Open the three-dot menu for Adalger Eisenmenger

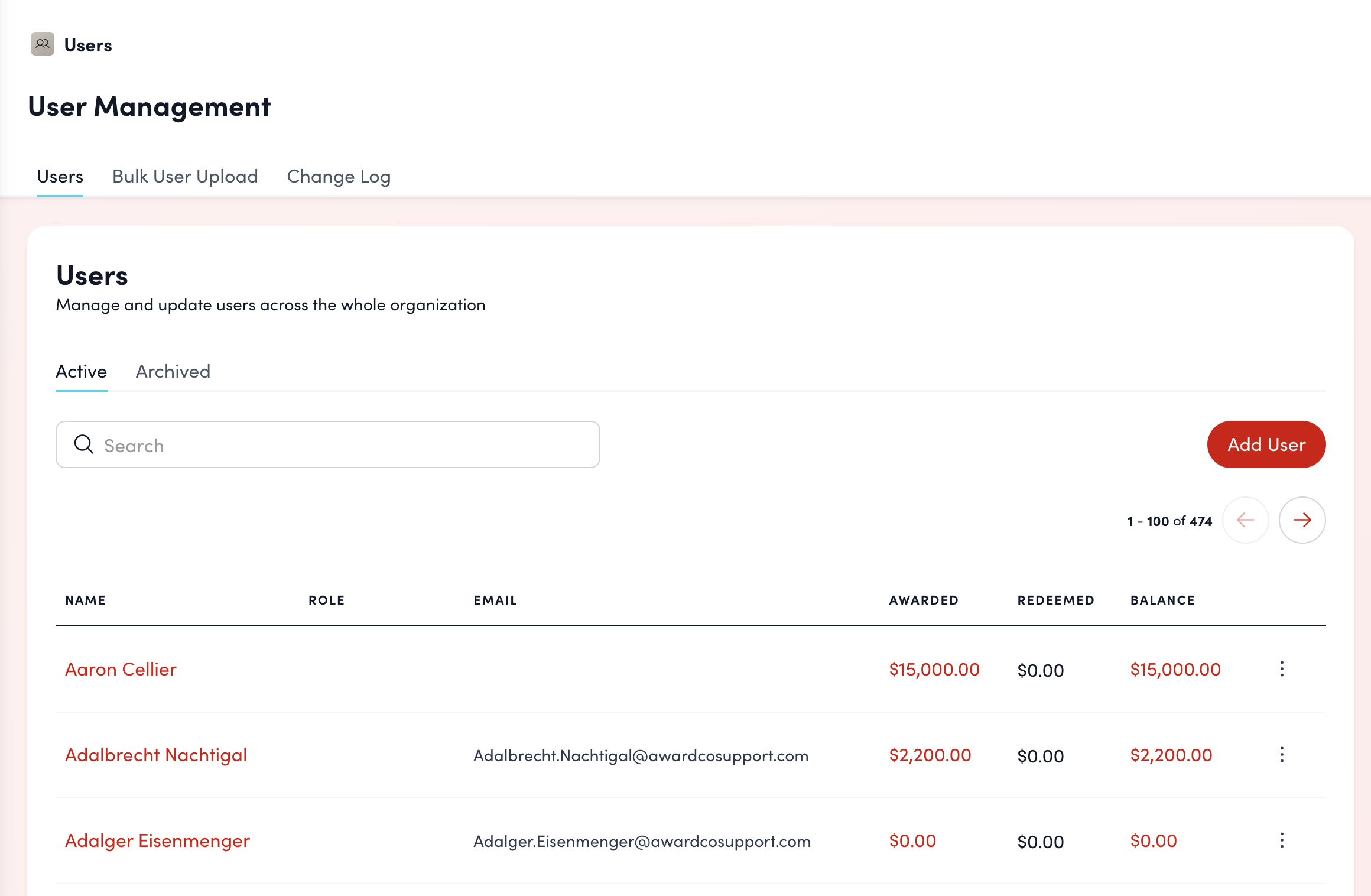[1282, 840]
